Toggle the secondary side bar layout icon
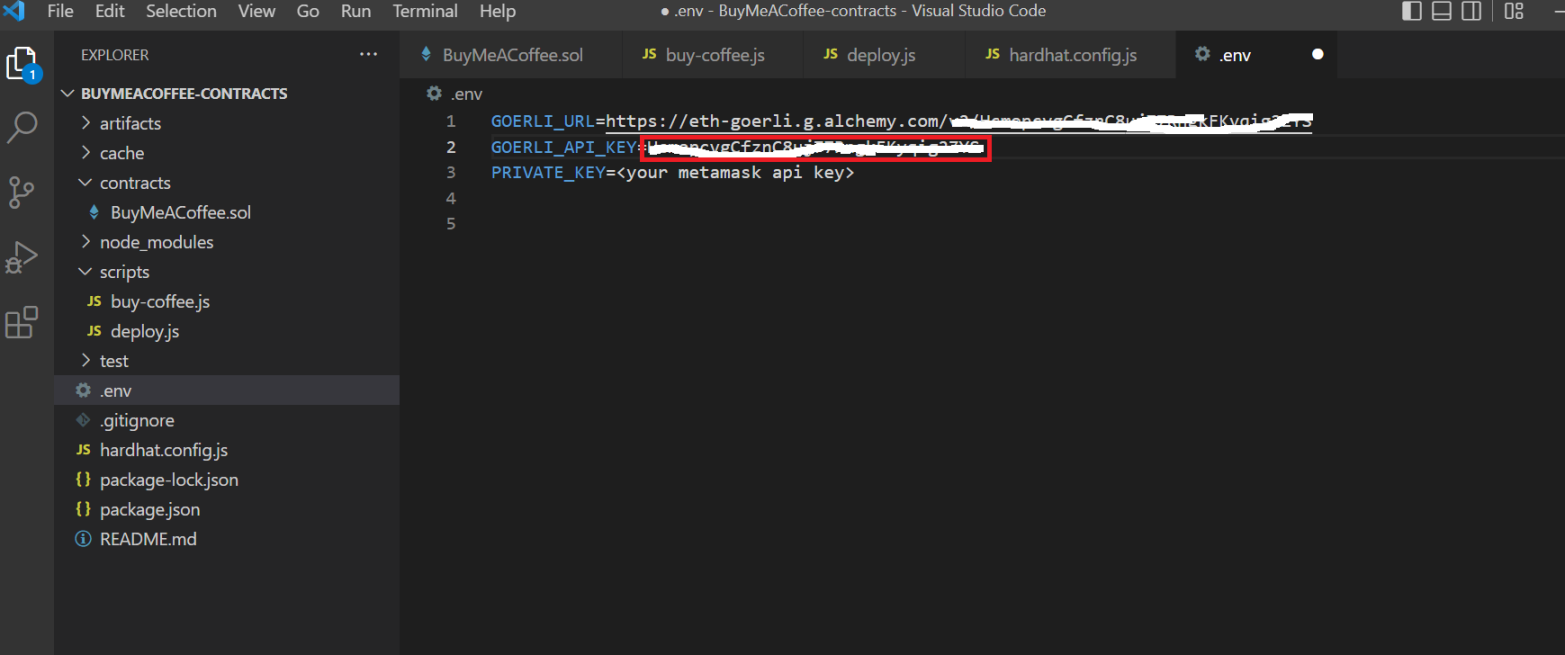The height and width of the screenshot is (655, 1565). (1471, 12)
